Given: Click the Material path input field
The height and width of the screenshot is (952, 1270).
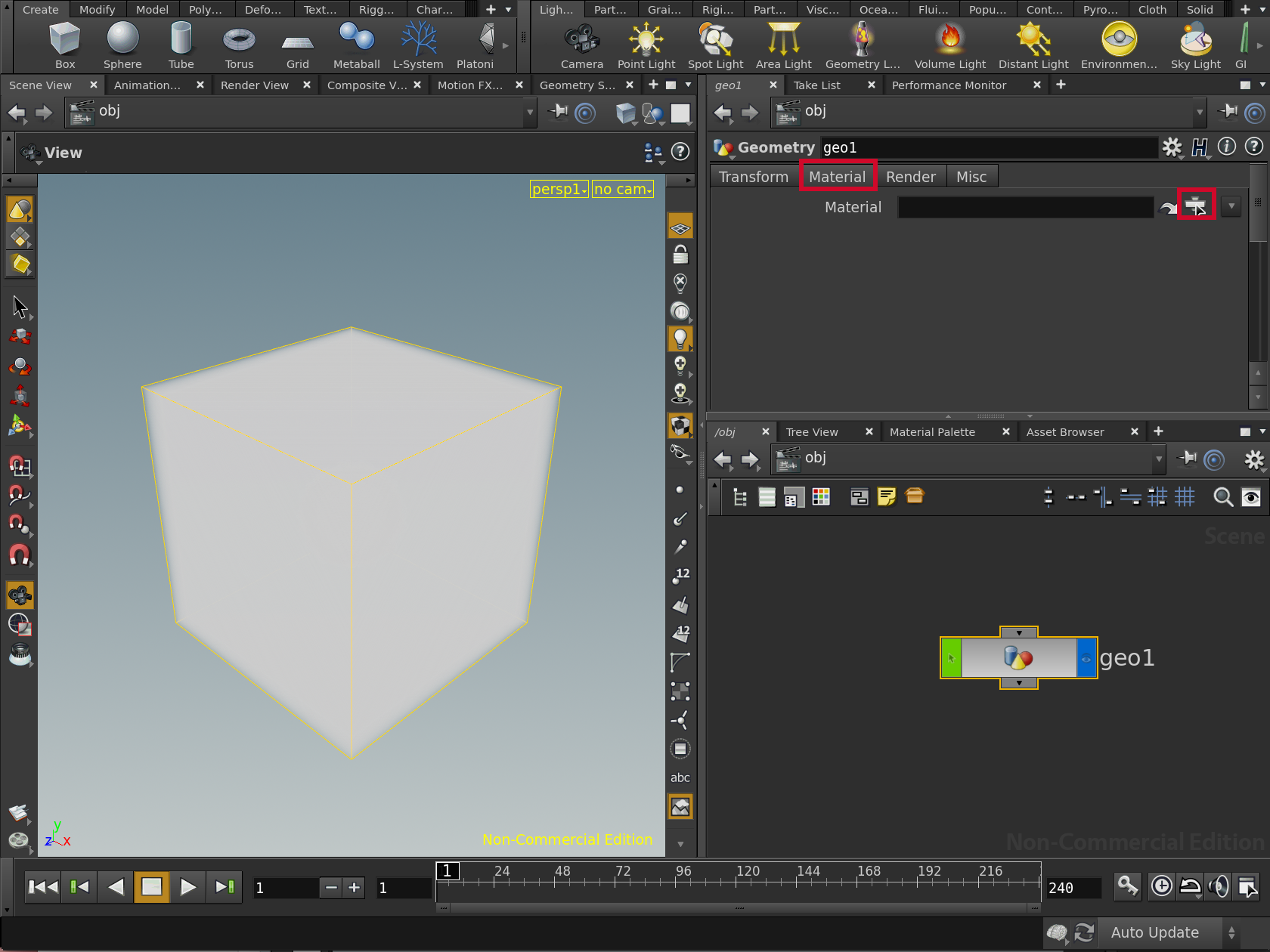Looking at the screenshot, I should point(1025,207).
